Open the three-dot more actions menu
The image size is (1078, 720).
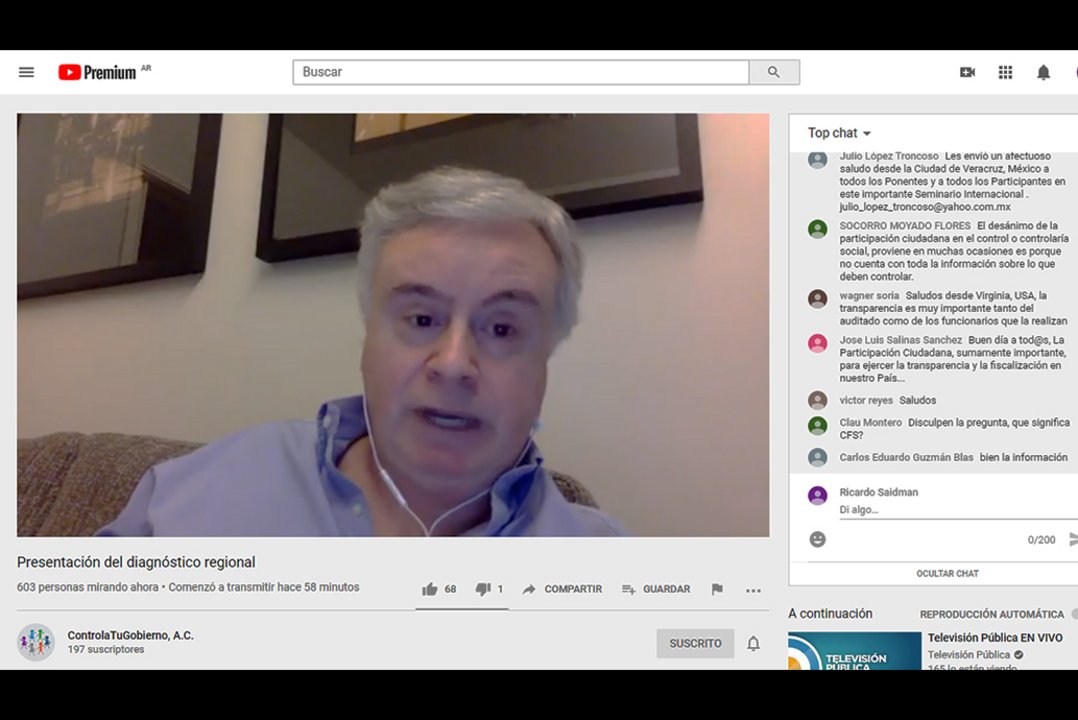point(754,590)
